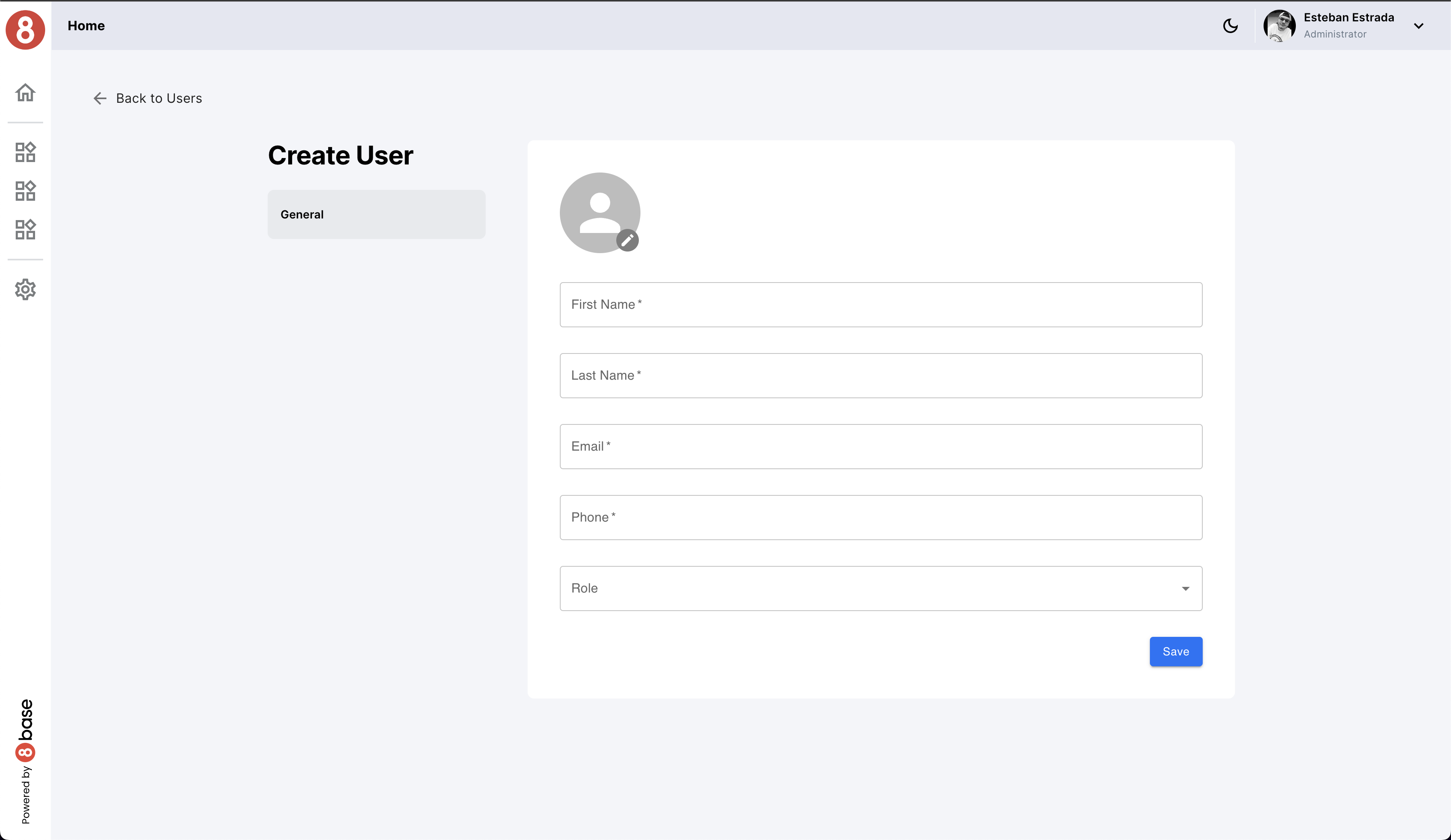The height and width of the screenshot is (840, 1451).
Task: Toggle dark mode moon icon
Action: click(1230, 26)
